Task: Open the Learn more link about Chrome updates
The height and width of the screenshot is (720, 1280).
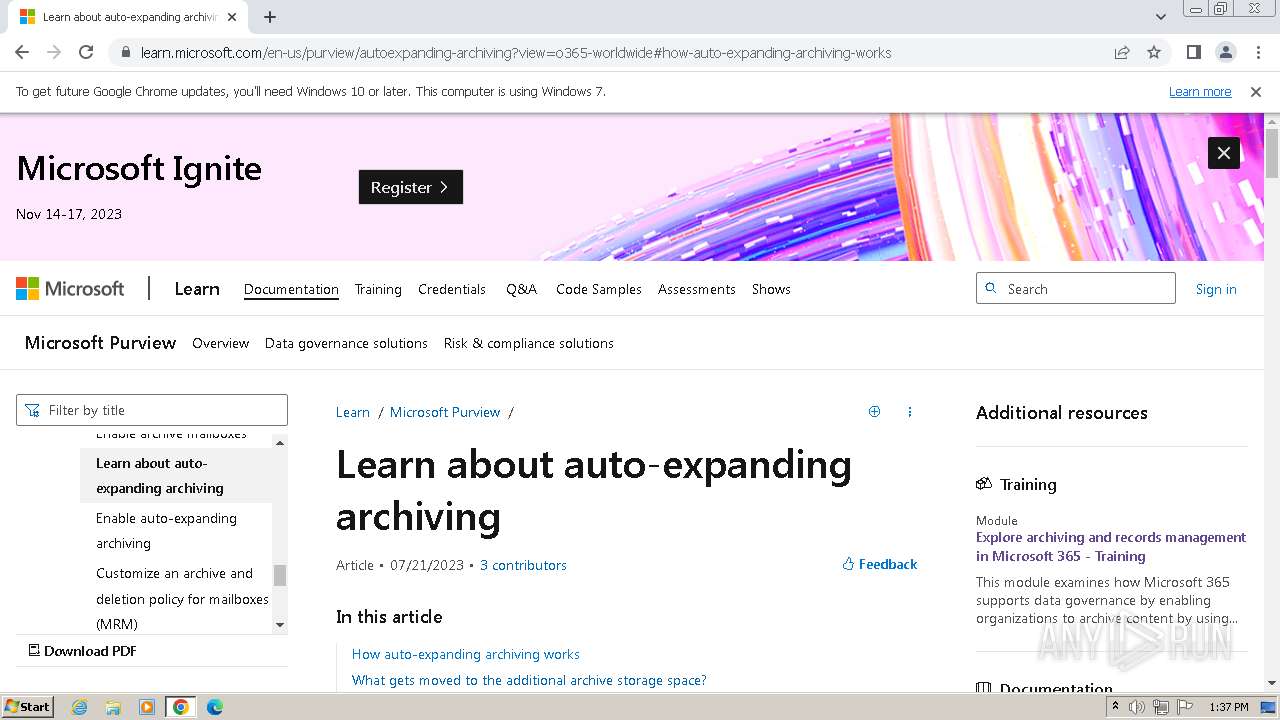Action: (1200, 91)
